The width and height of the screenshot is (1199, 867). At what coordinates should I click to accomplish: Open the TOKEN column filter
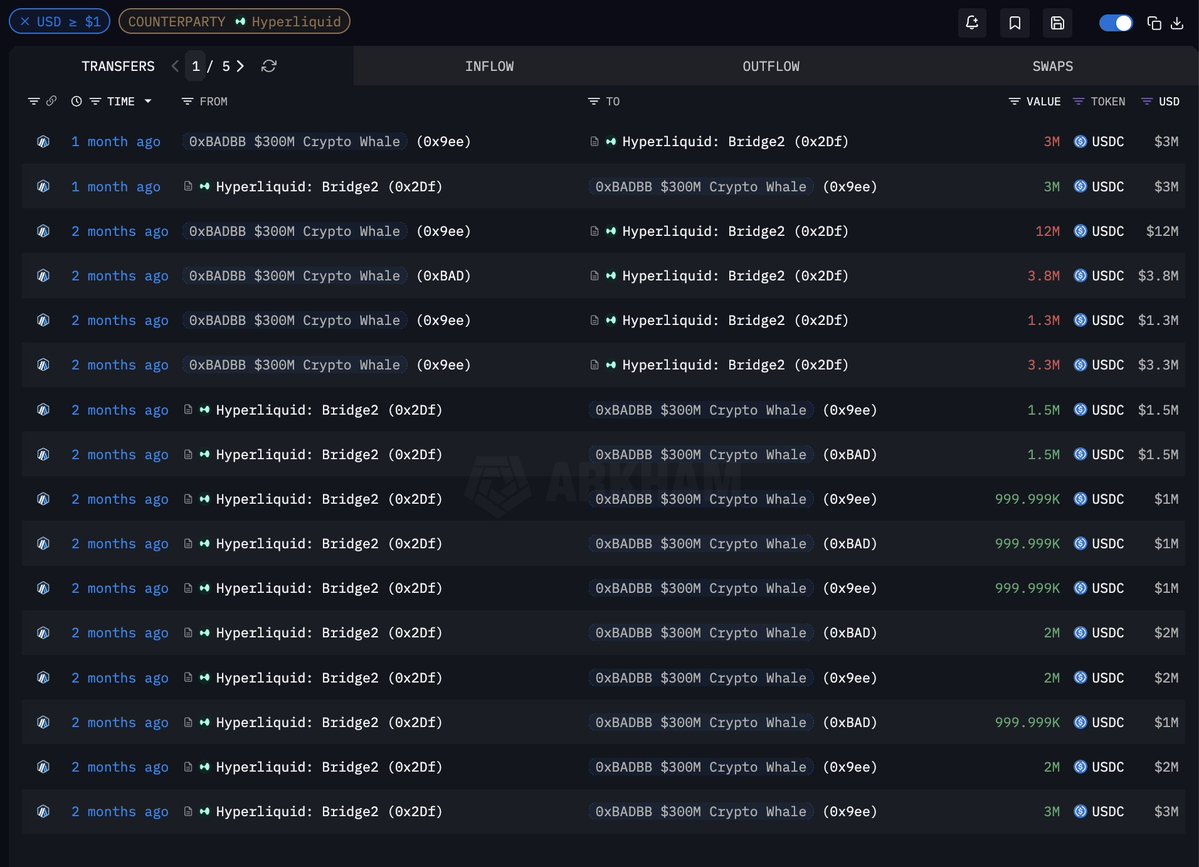click(1079, 101)
